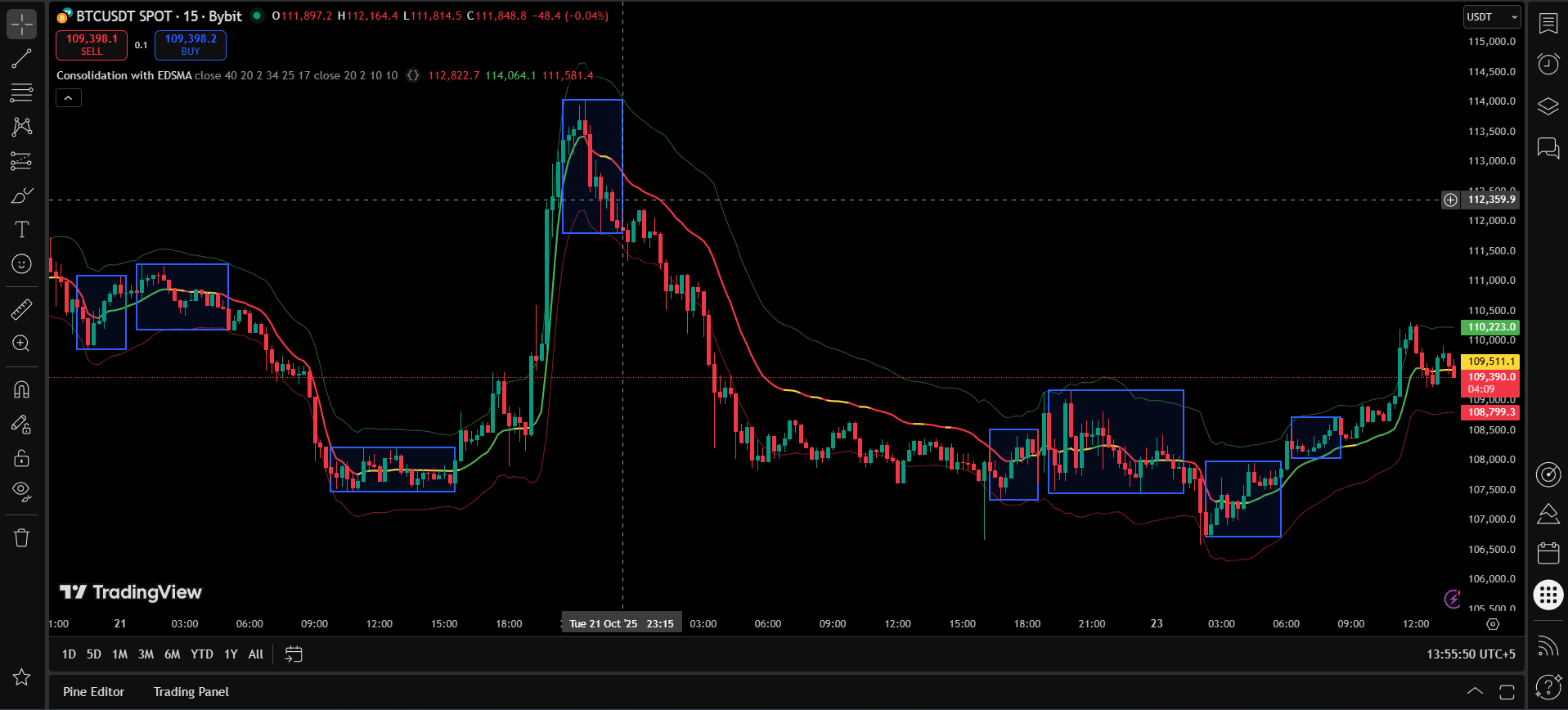Screen dimensions: 1568x710
Task: Switch to the Trading Panel tab
Action: point(191,692)
